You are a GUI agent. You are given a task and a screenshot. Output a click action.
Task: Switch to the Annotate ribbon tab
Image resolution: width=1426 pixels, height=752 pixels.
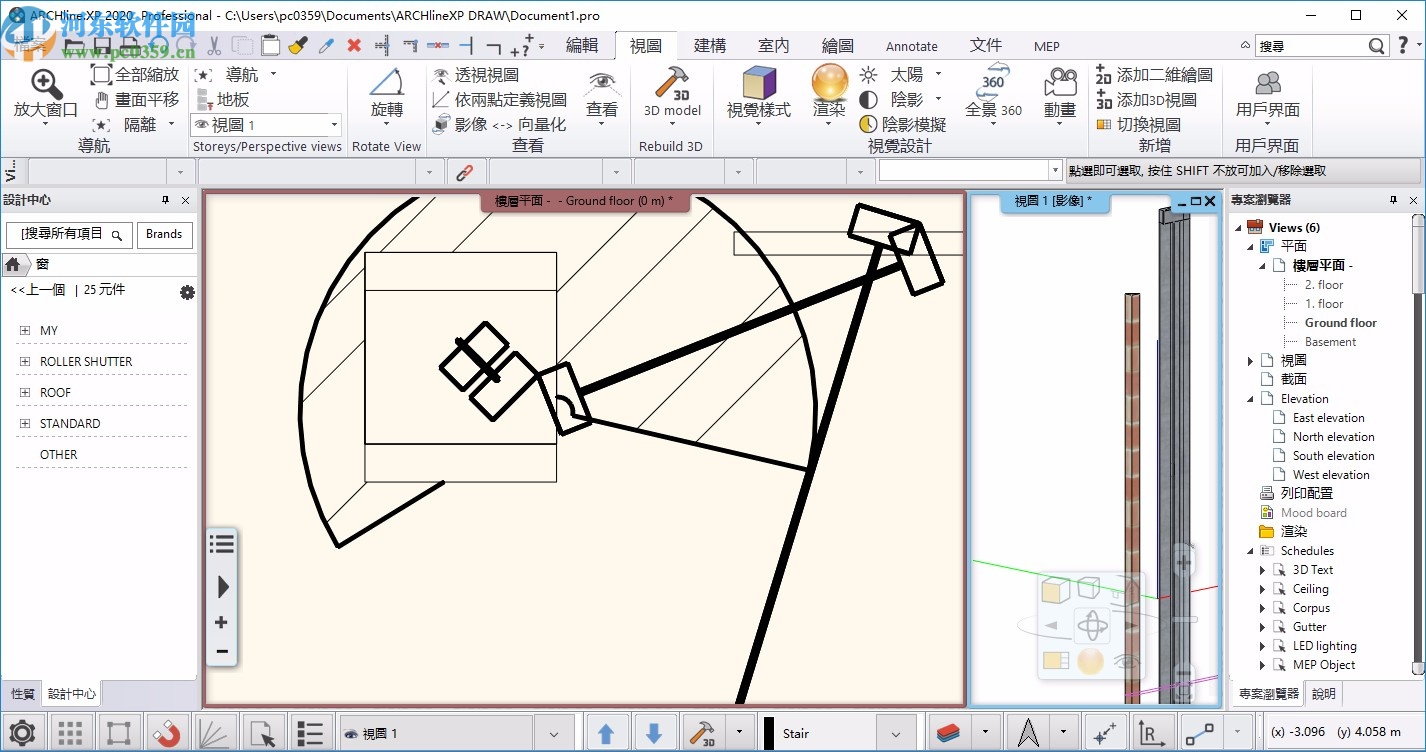point(911,46)
